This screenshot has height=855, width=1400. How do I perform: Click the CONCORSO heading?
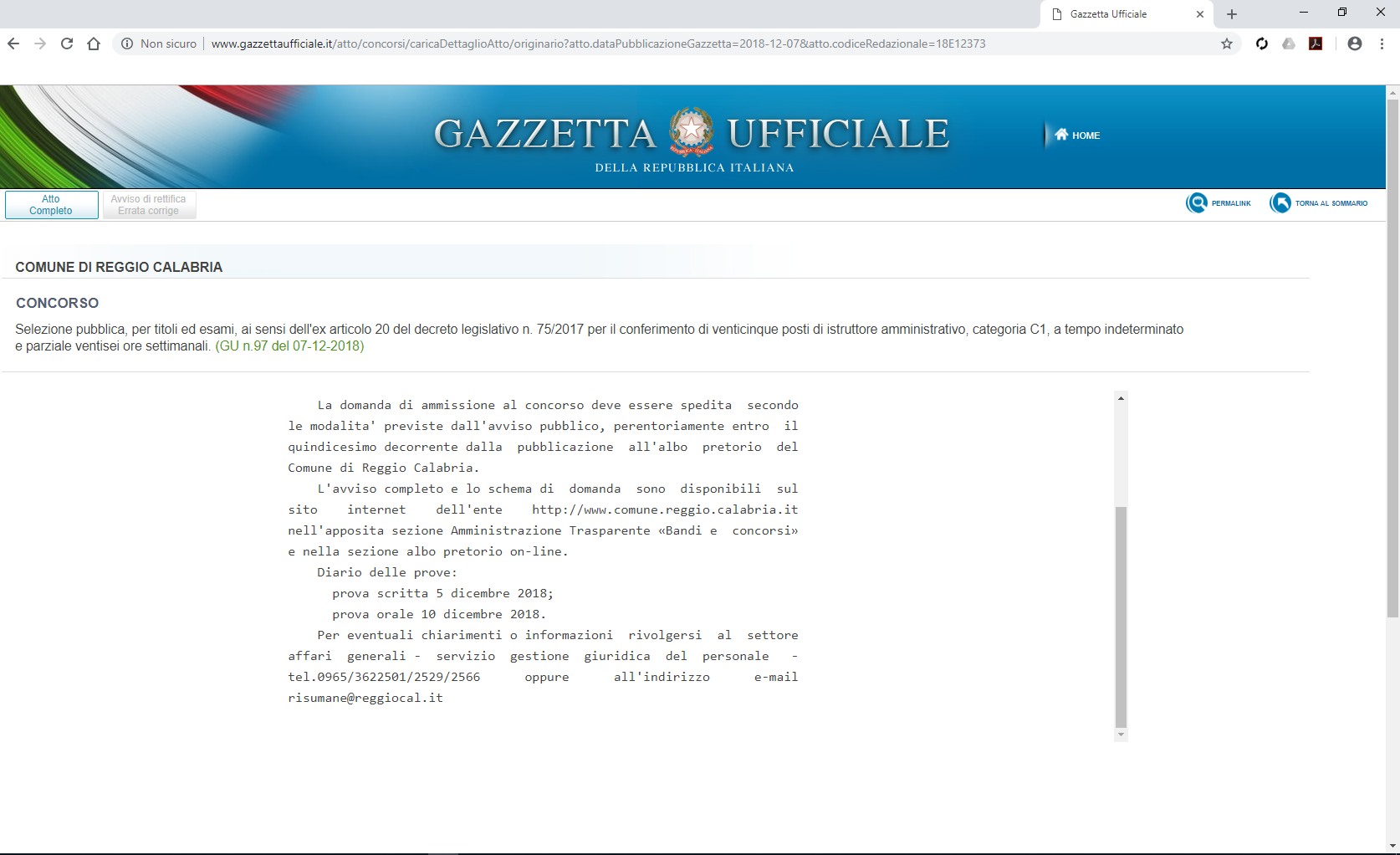(x=57, y=303)
